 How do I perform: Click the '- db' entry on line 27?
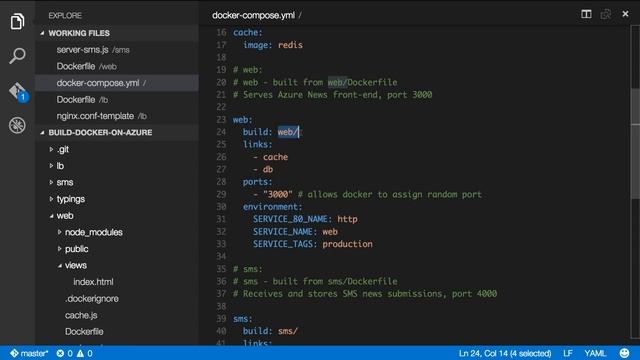[263, 169]
